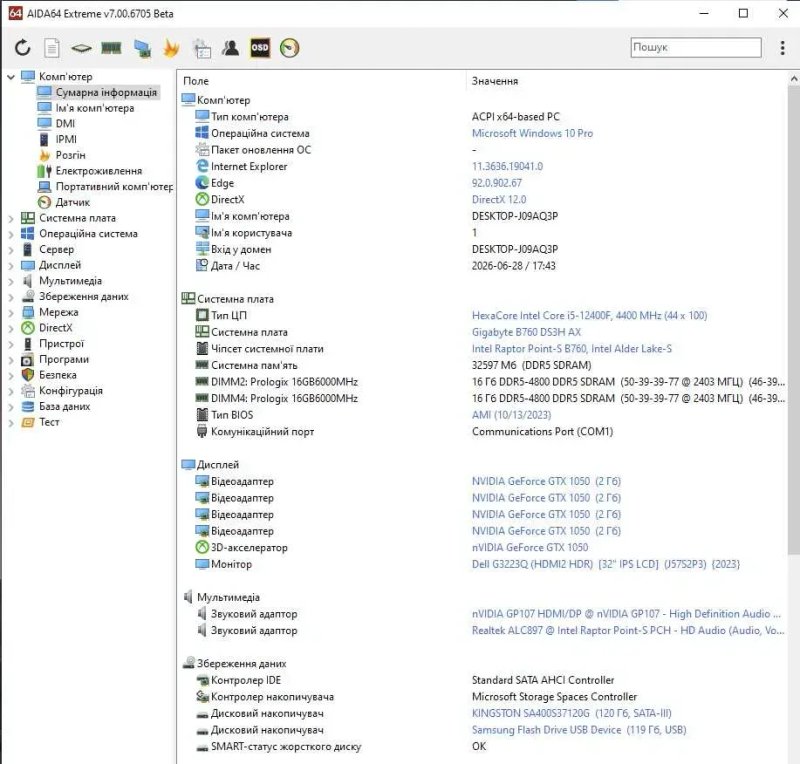This screenshot has height=764, width=800.
Task: Click nVIDIA GeForce GTX 1050 3D accelerator link
Action: [530, 548]
